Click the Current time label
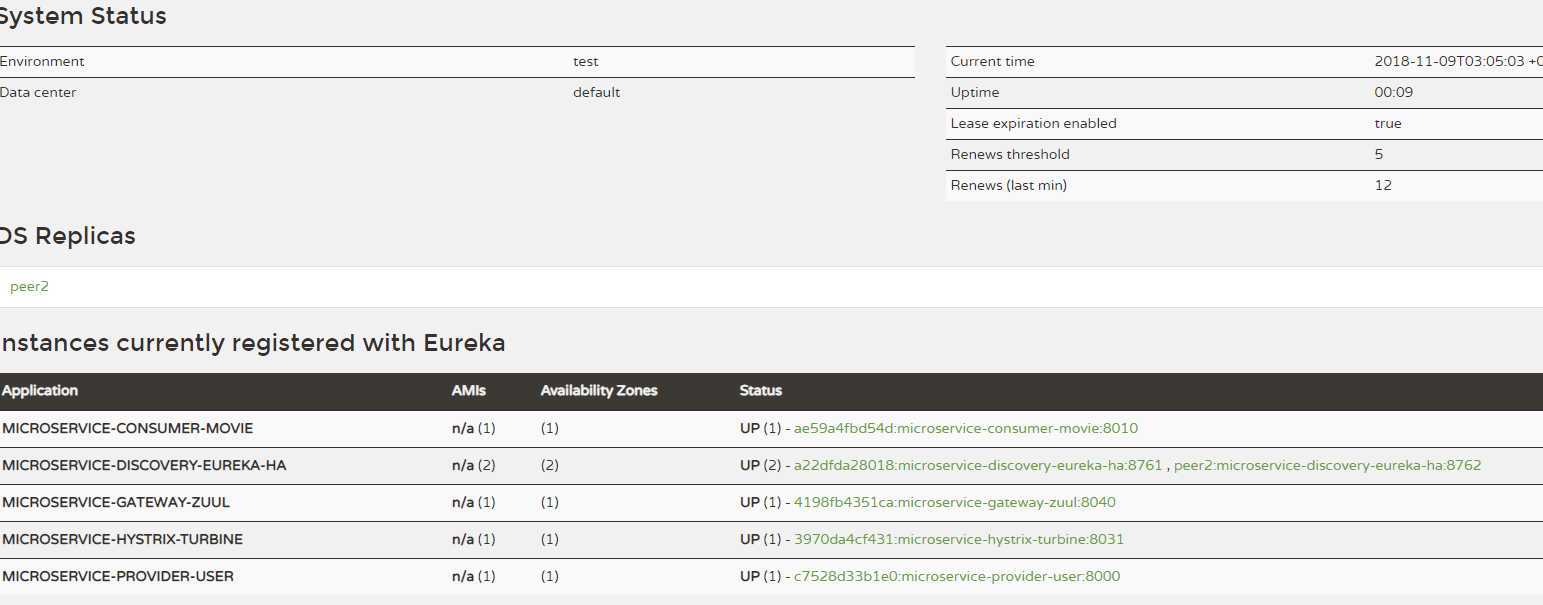This screenshot has height=605, width=1543. [x=993, y=61]
